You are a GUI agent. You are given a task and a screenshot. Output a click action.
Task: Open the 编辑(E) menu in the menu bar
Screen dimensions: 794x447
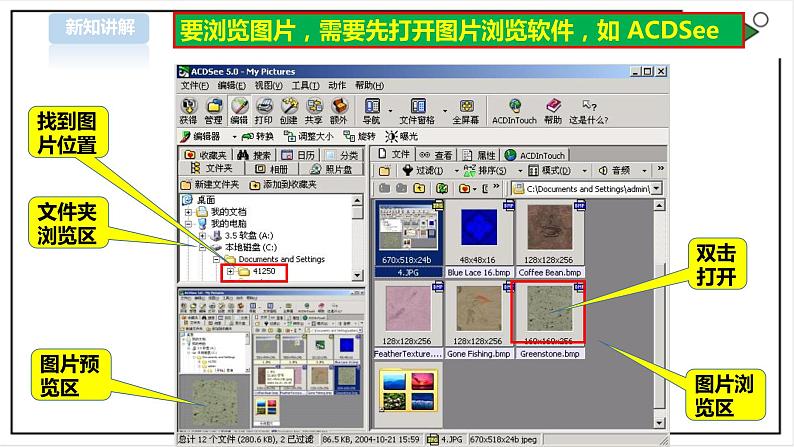click(x=231, y=86)
